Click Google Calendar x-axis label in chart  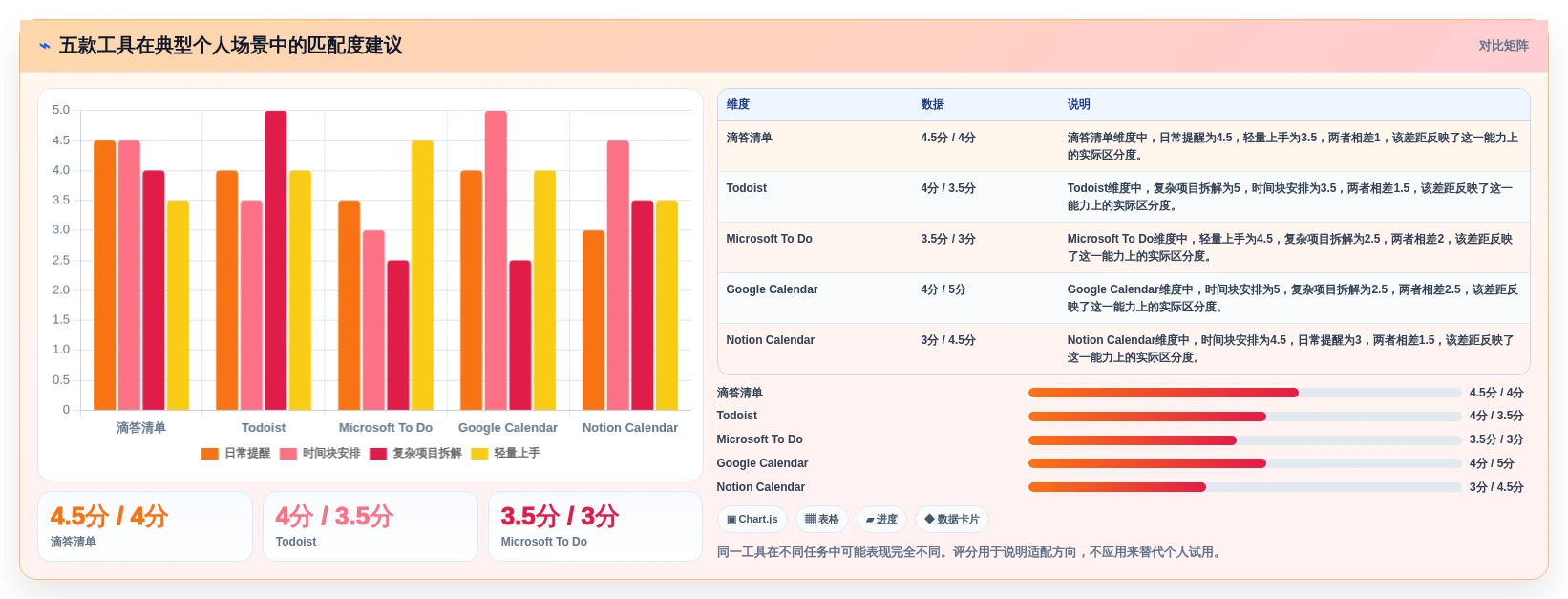pos(508,428)
